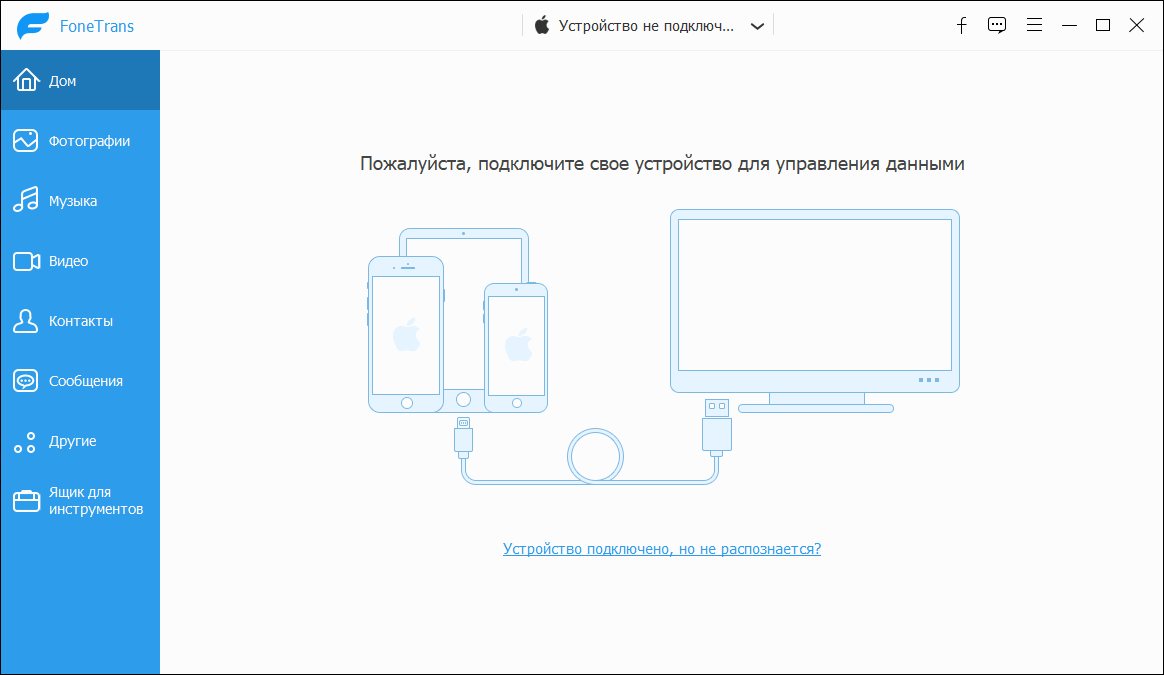Image resolution: width=1164 pixels, height=675 pixels.
Task: Open the feedback chat bubble icon
Action: click(x=996, y=26)
